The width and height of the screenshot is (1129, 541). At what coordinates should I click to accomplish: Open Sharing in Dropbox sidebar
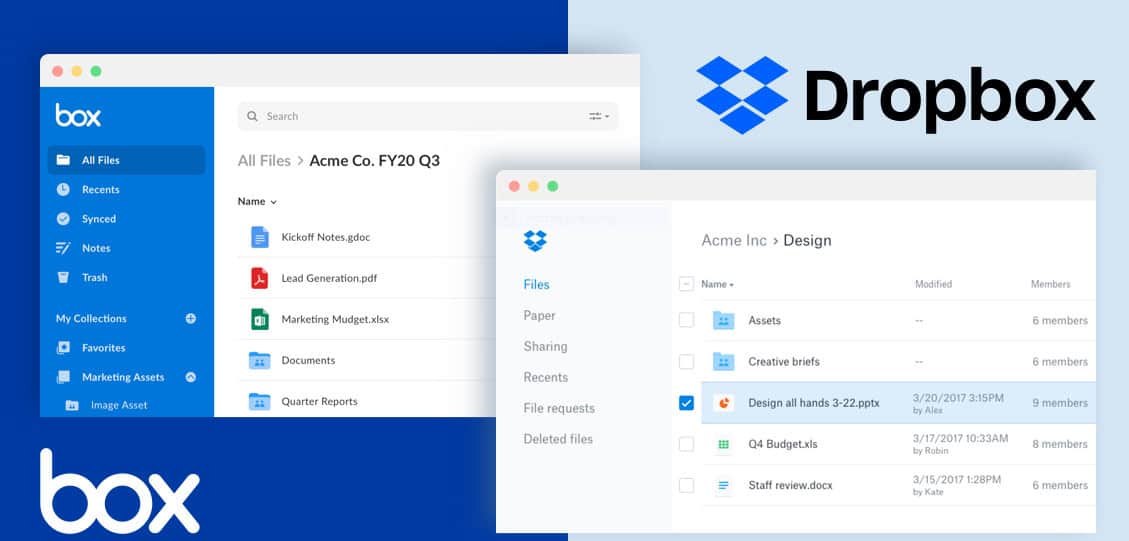(x=545, y=346)
